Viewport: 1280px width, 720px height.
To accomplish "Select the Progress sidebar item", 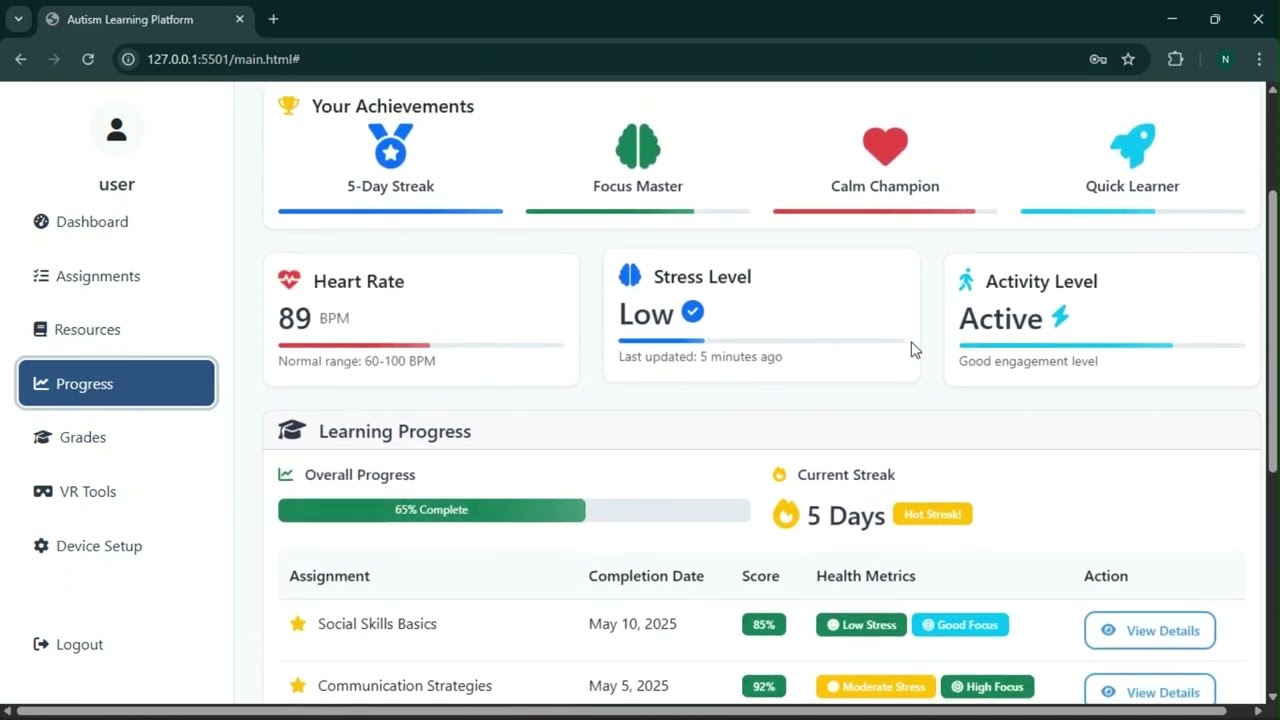I will pyautogui.click(x=117, y=384).
